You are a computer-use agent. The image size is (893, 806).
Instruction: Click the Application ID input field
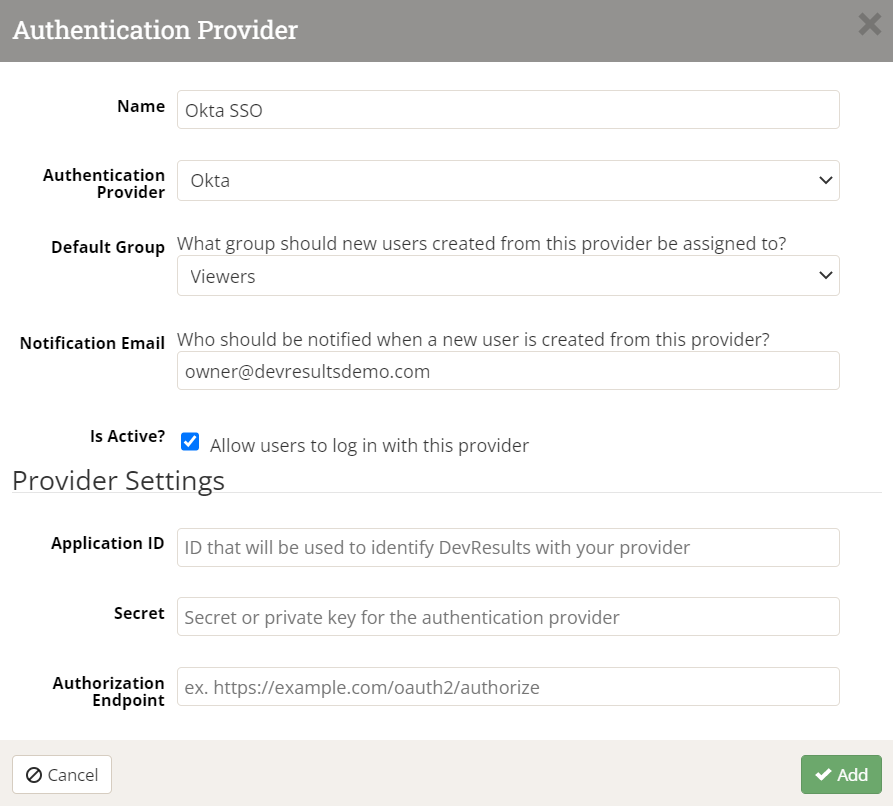508,547
